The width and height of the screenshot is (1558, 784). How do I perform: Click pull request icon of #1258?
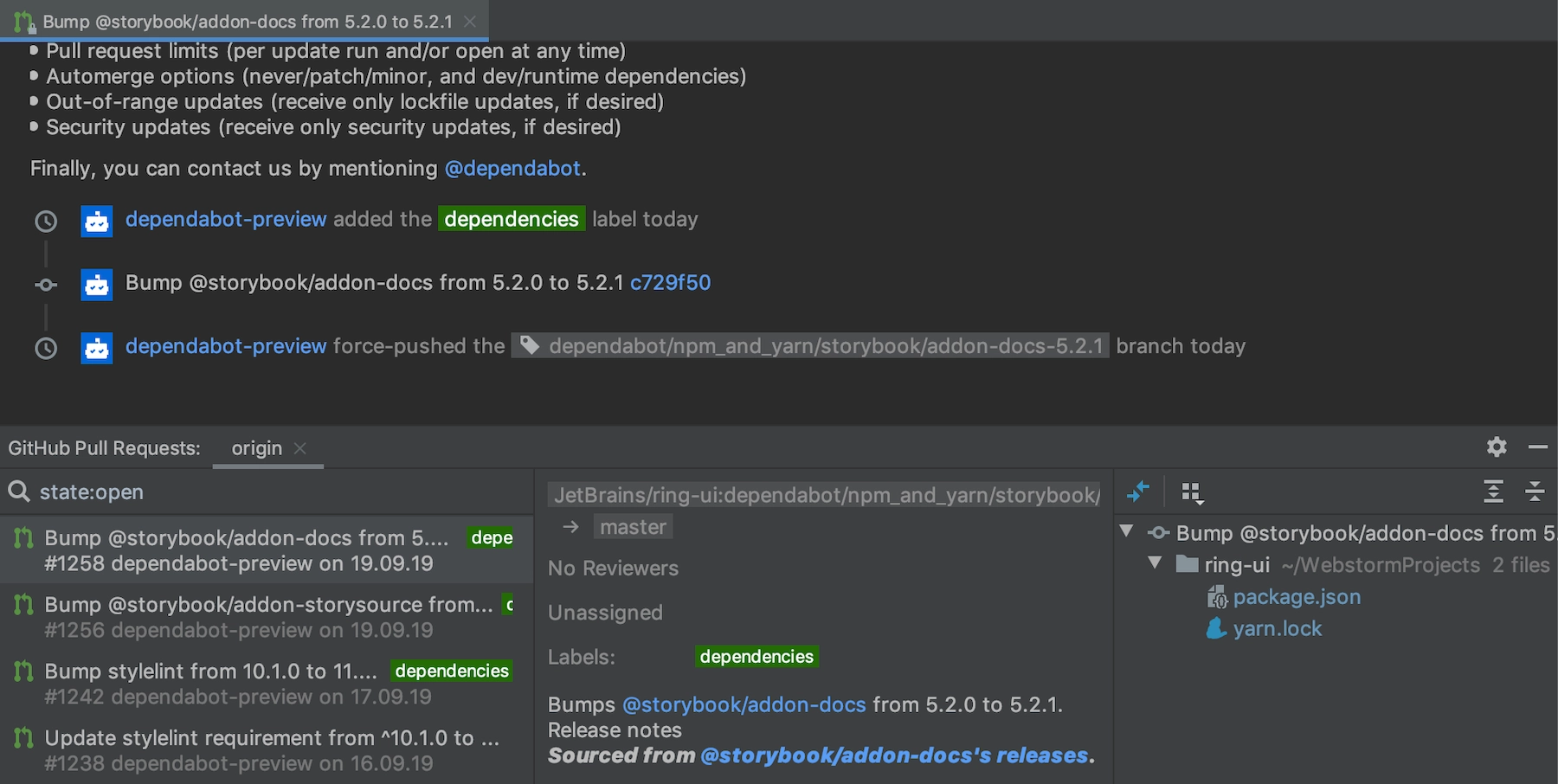pyautogui.click(x=23, y=537)
